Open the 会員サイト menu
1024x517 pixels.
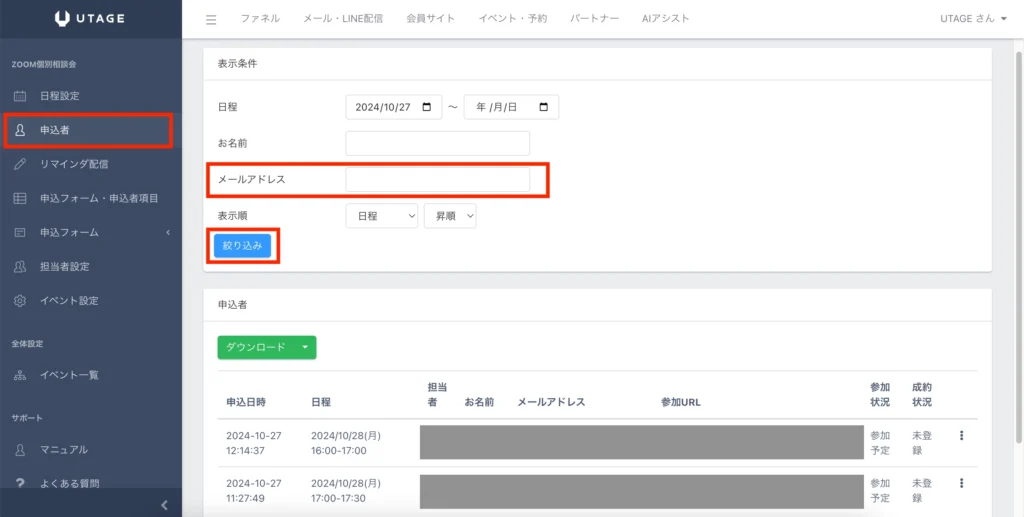tap(430, 18)
